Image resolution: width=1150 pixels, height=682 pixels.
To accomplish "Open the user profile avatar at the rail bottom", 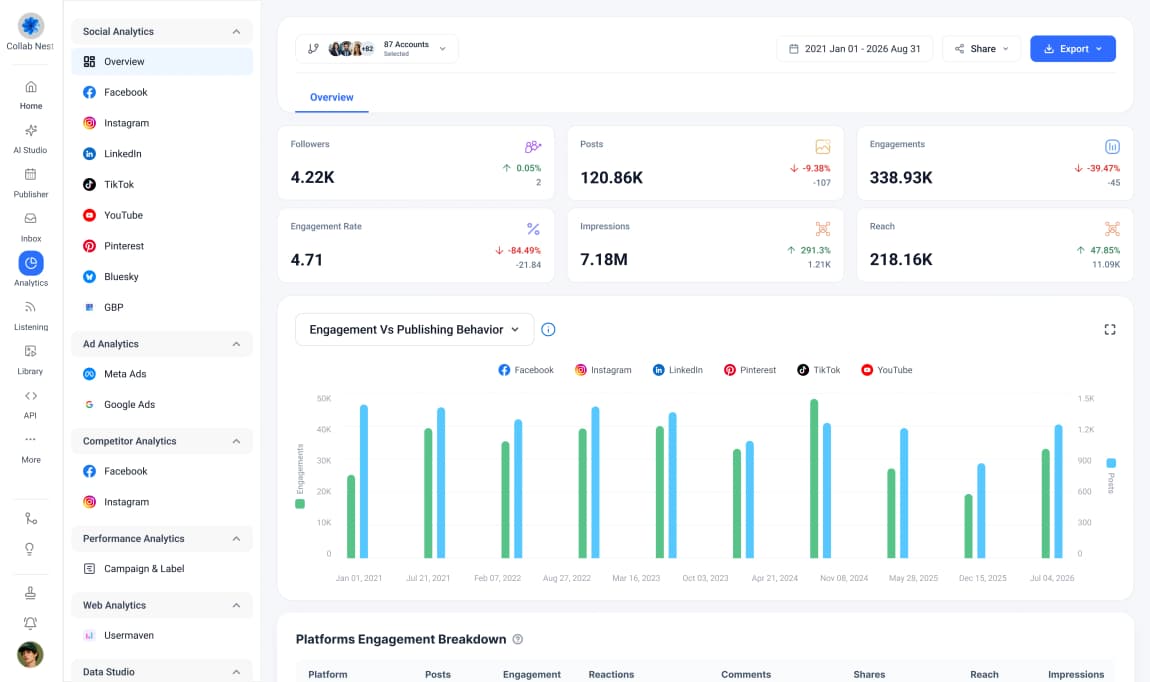I will 30,654.
